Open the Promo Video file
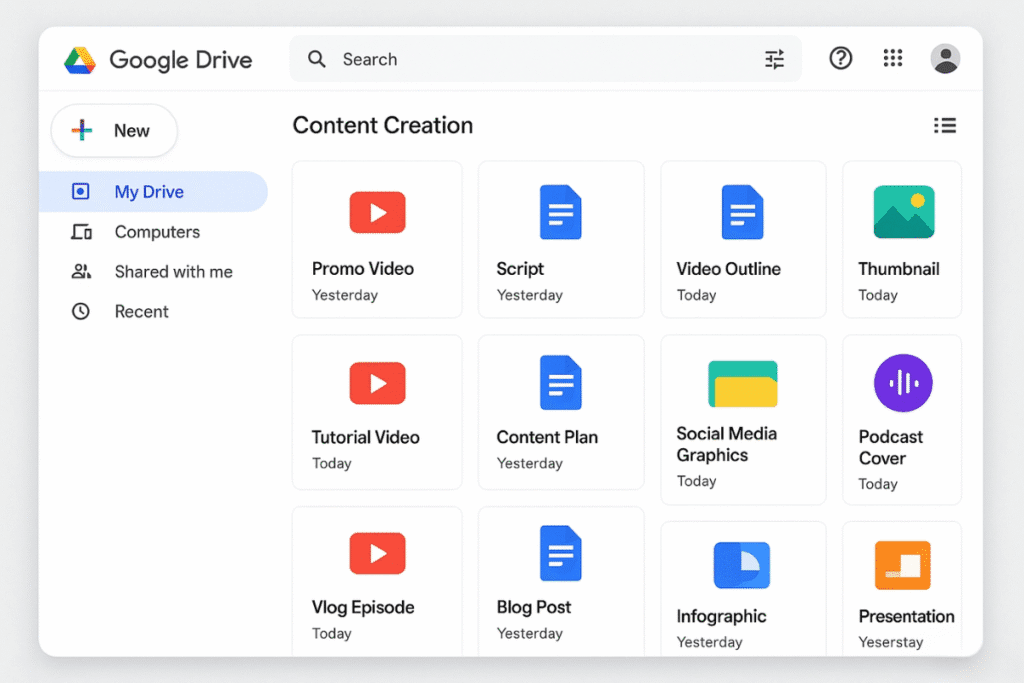 [377, 238]
